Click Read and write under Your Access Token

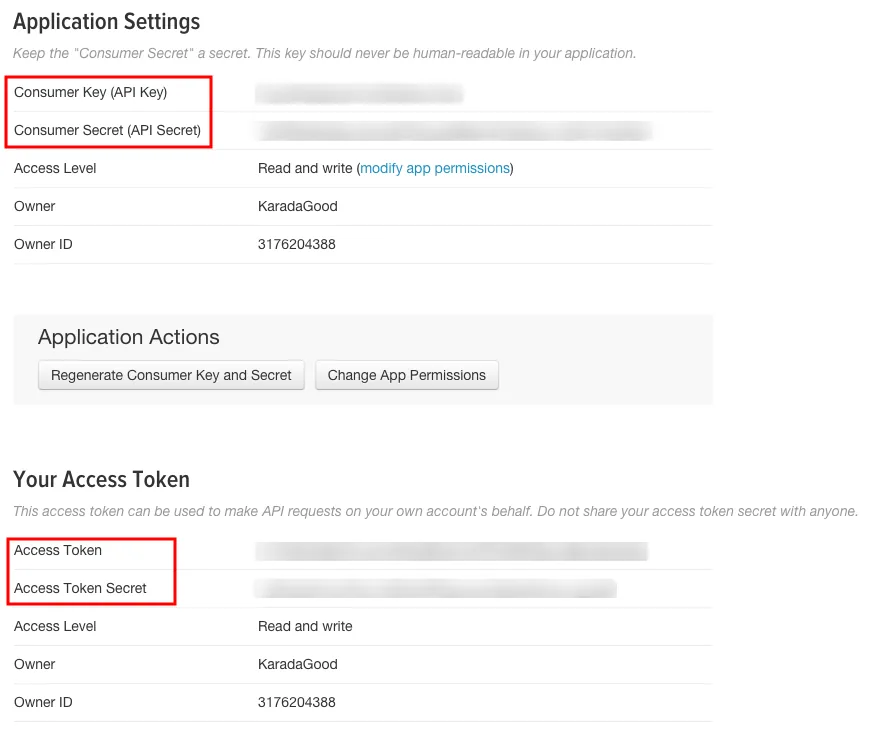click(x=305, y=626)
